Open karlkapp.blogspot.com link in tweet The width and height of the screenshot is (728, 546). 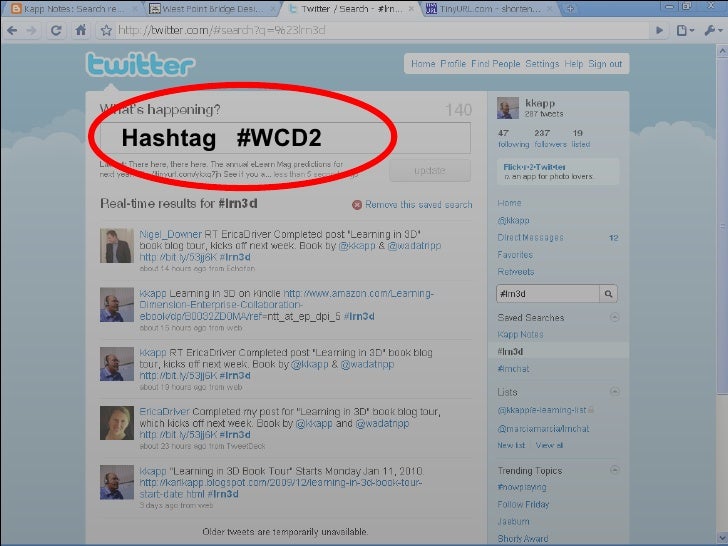pos(280,488)
